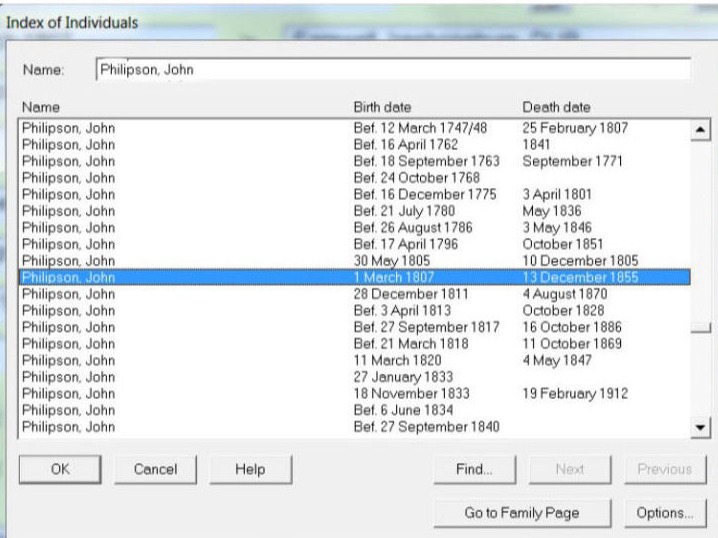Viewport: 718px width, 538px height.
Task: Click death date 11 October 1869
Action: [x=572, y=344]
